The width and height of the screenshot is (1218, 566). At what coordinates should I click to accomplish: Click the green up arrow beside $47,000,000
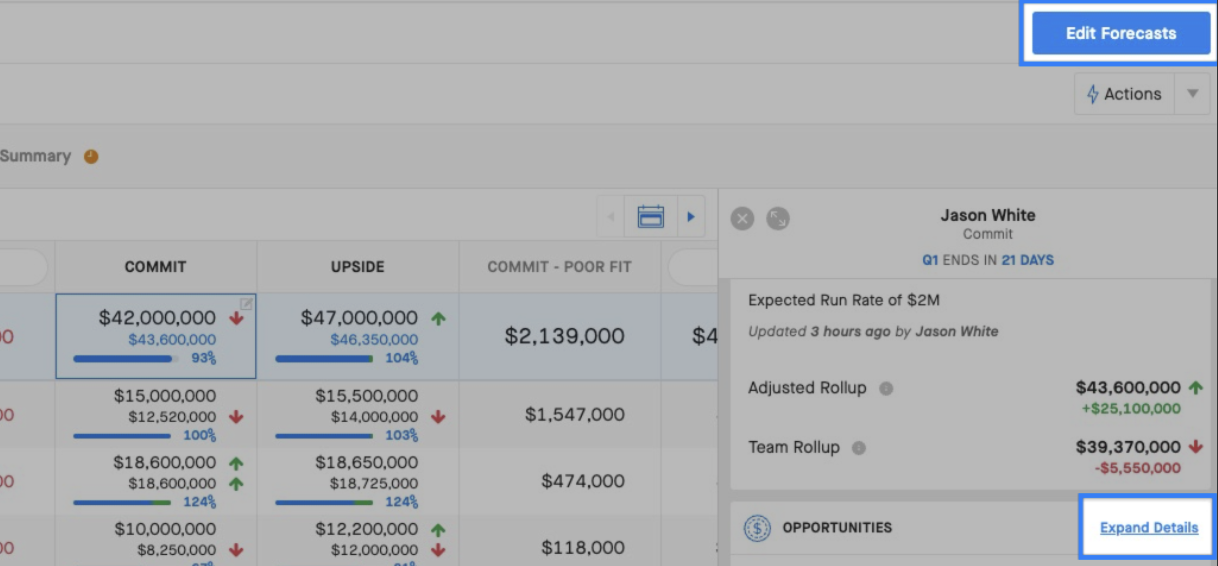pyautogui.click(x=438, y=318)
